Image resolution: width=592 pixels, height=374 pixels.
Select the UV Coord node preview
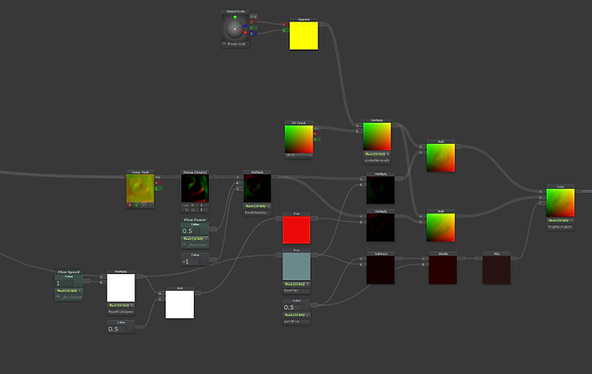(299, 139)
